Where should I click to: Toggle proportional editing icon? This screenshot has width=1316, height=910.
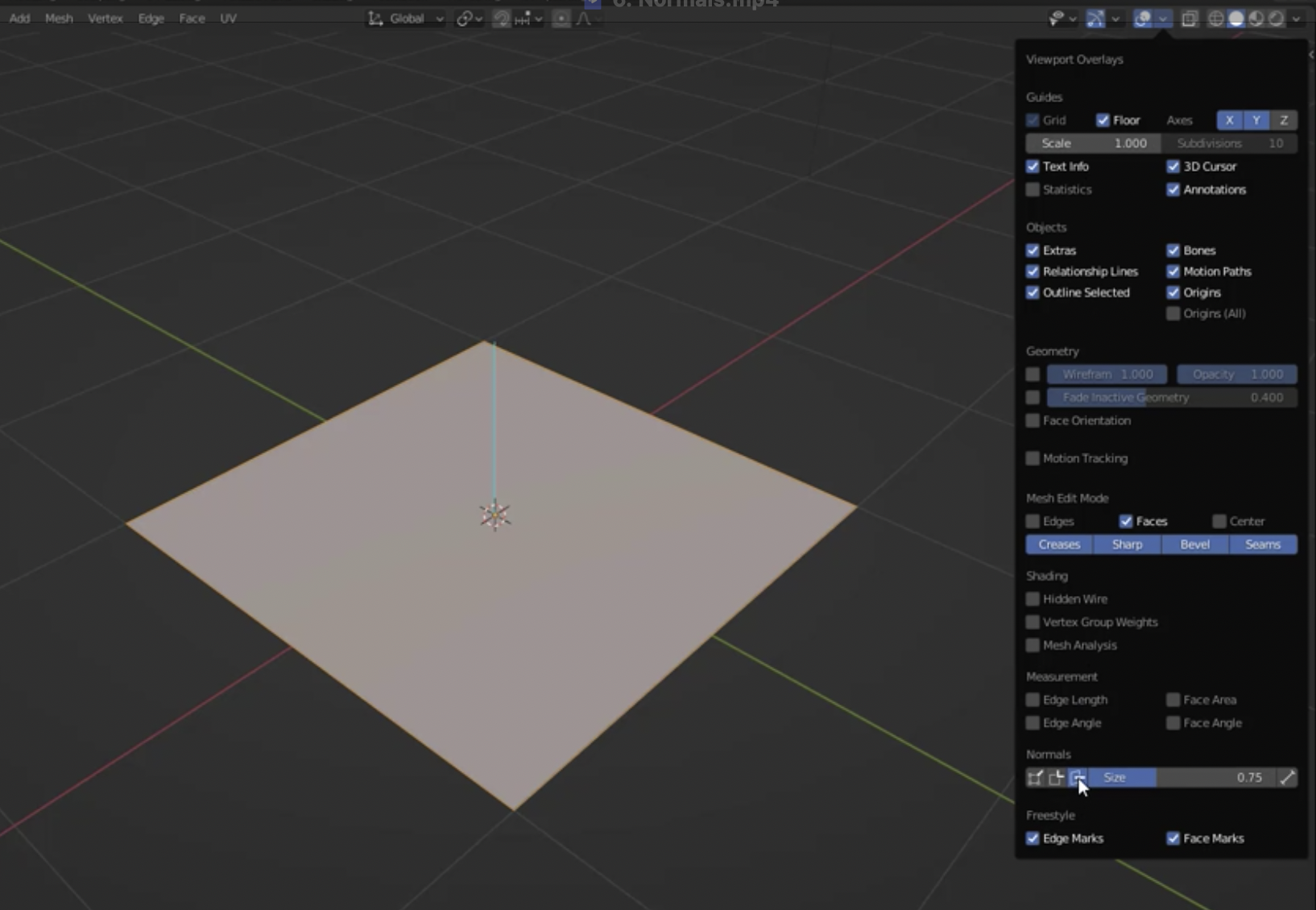coord(561,19)
